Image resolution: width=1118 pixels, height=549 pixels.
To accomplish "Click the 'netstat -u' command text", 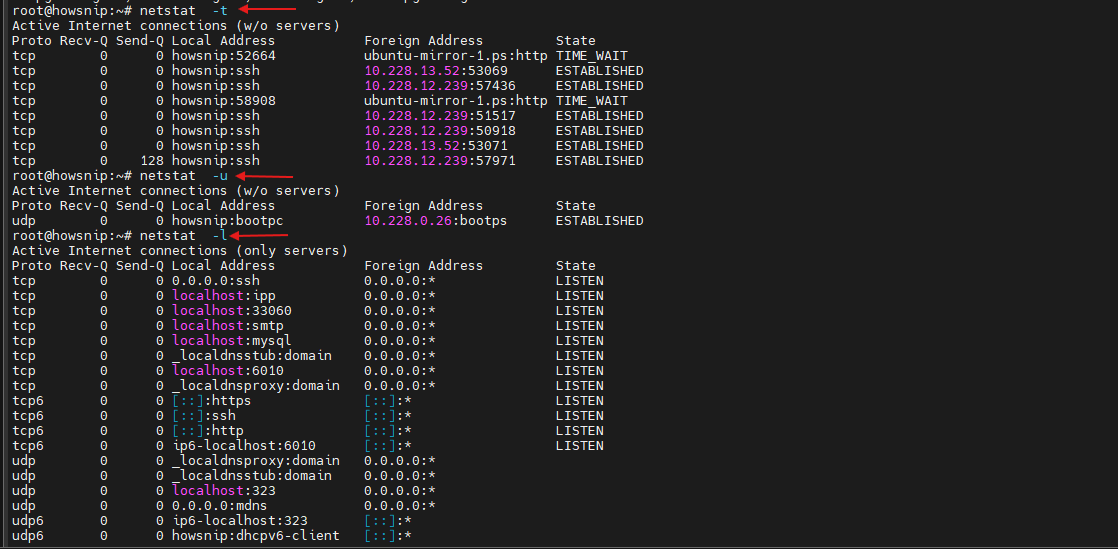I will (184, 175).
